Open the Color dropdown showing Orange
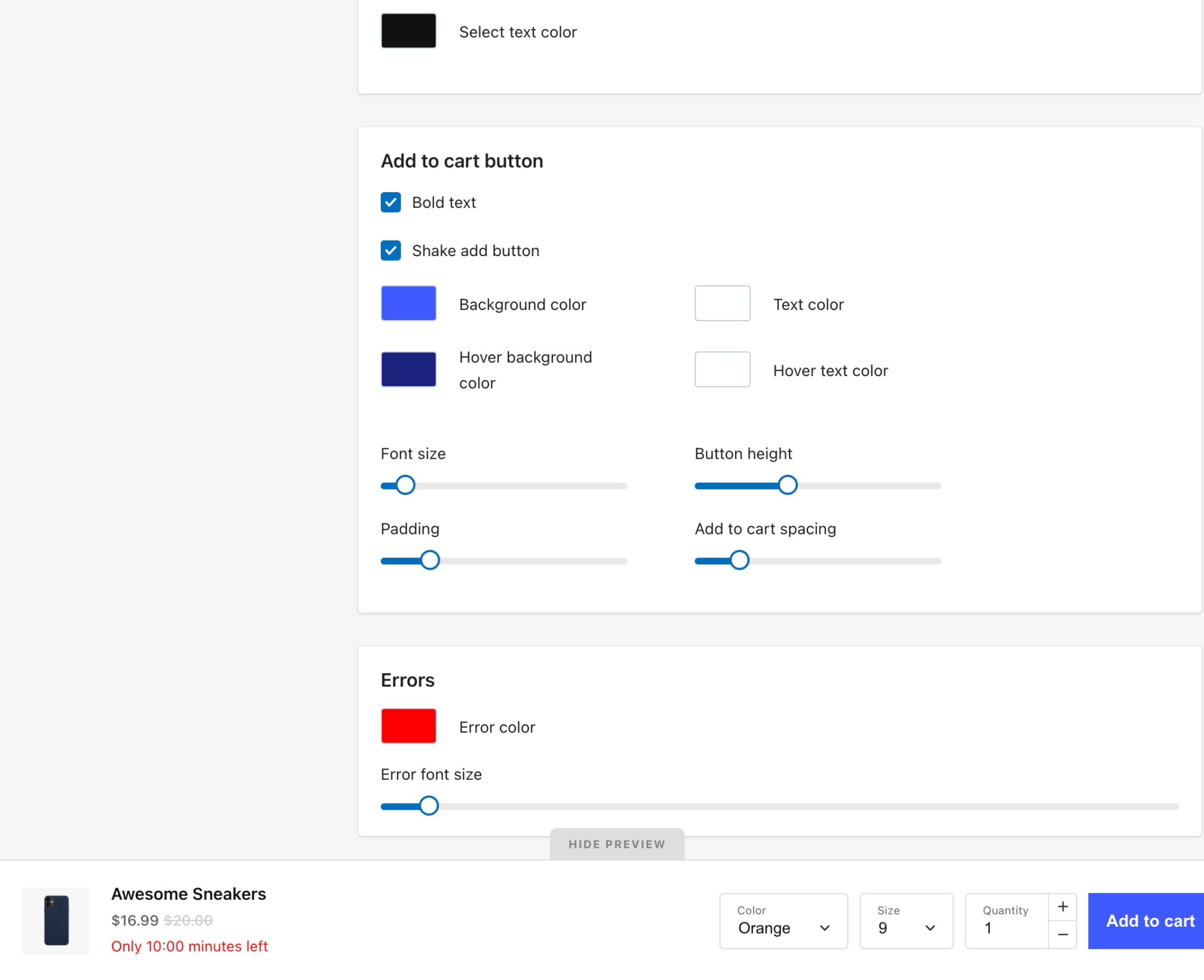The height and width of the screenshot is (980, 1204). pyautogui.click(x=783, y=921)
